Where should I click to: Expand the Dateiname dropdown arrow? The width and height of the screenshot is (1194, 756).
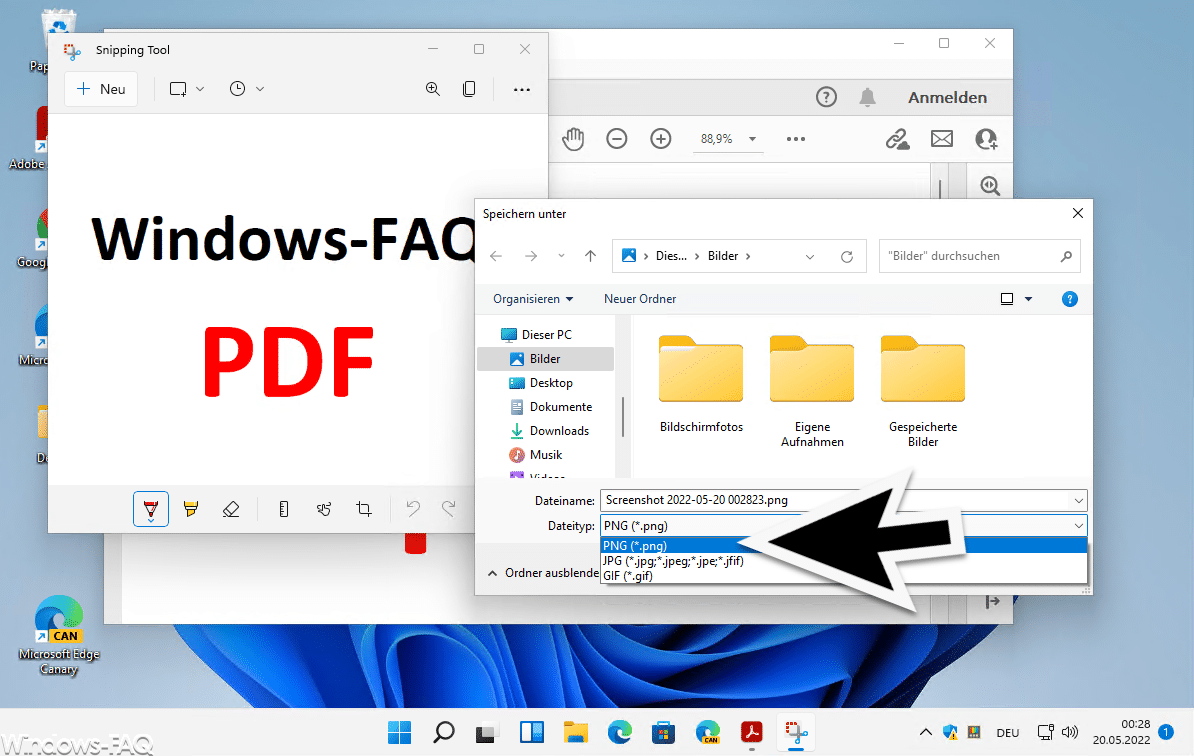(1078, 500)
